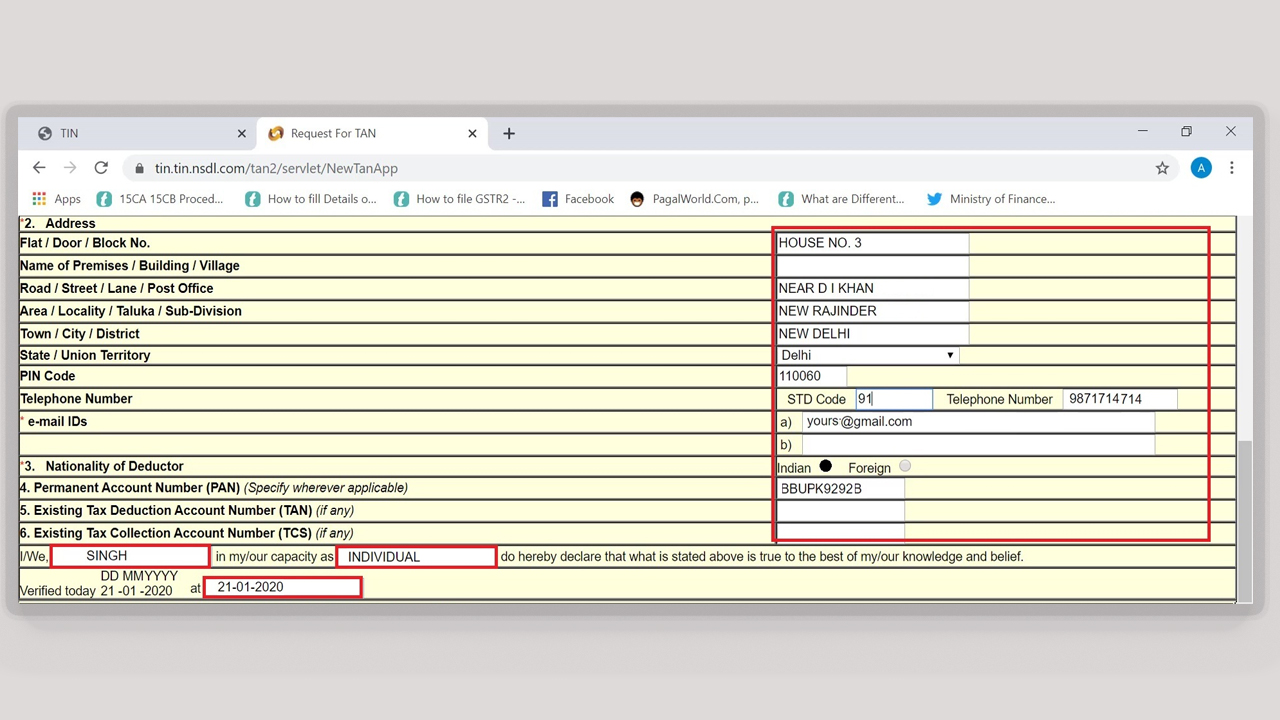The image size is (1280, 720).
Task: Click the address bar URL
Action: point(276,169)
